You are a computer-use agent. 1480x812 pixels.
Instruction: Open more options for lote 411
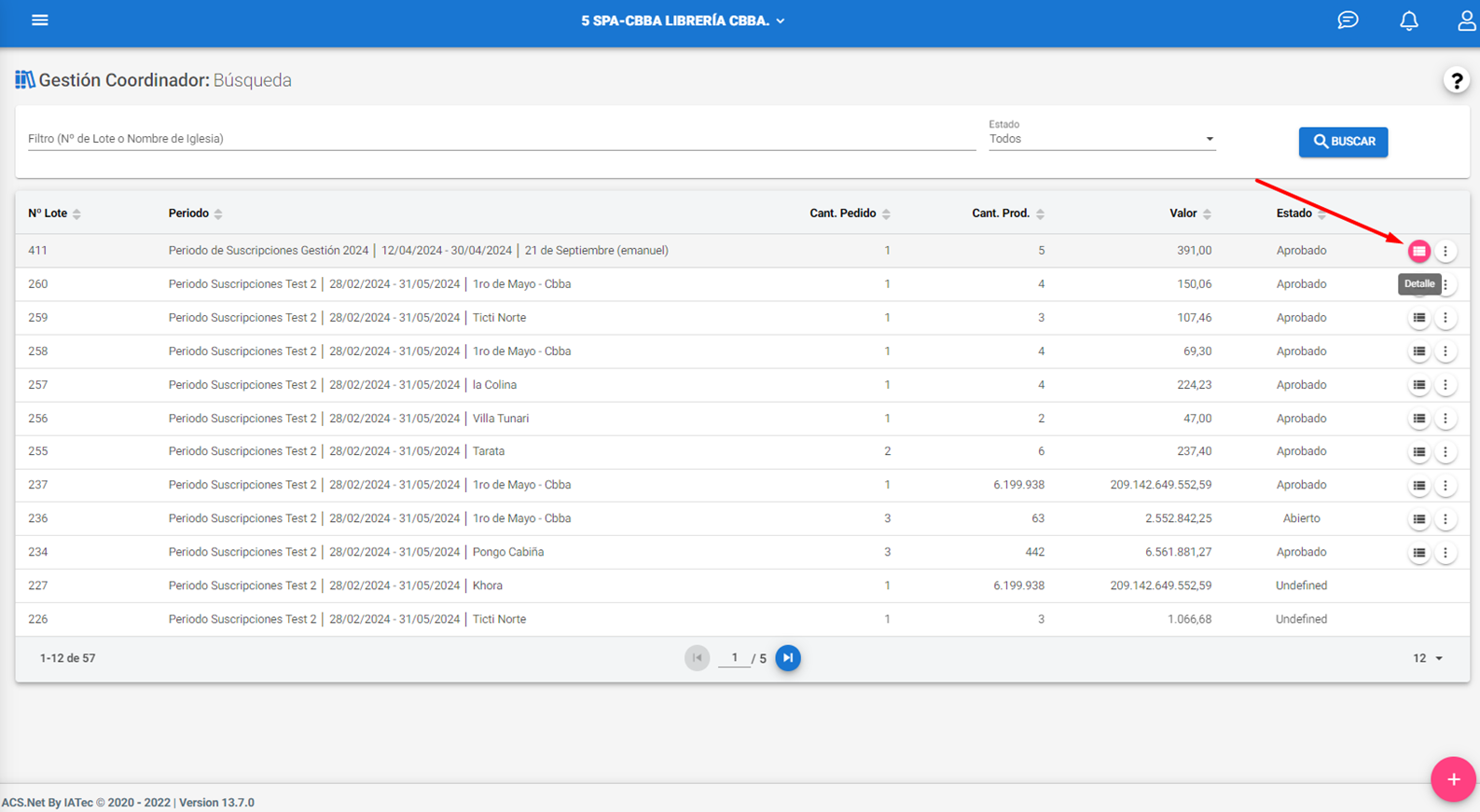1445,251
